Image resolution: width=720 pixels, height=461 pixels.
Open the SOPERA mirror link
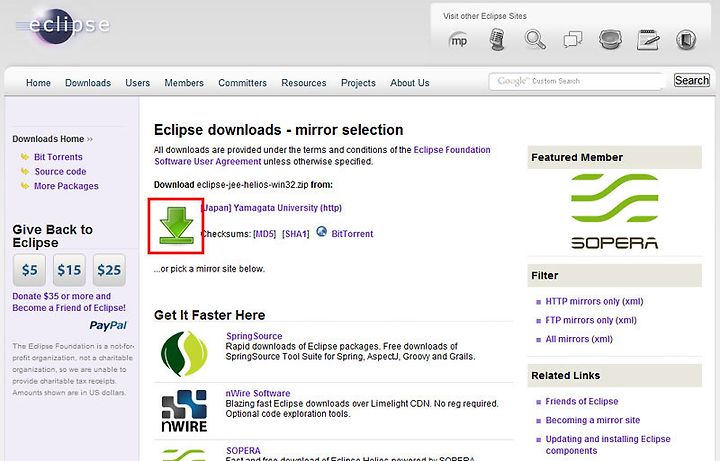point(243,450)
